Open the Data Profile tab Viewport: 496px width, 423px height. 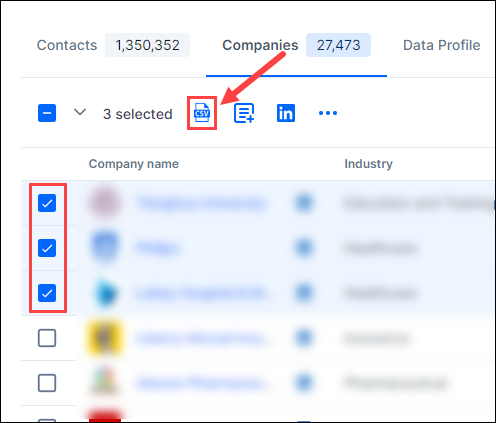[442, 45]
